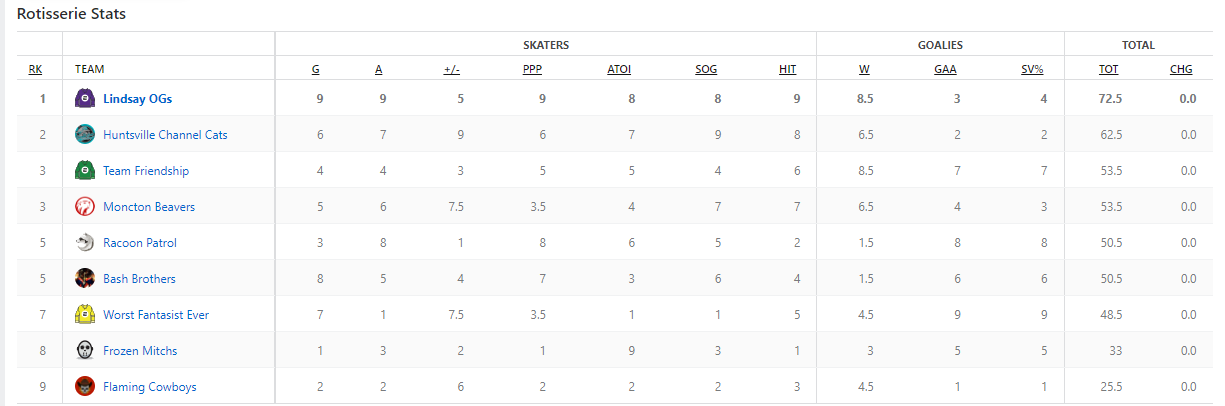Sort by the GAA column header
Image resolution: width=1225 pixels, height=406 pixels.
945,70
